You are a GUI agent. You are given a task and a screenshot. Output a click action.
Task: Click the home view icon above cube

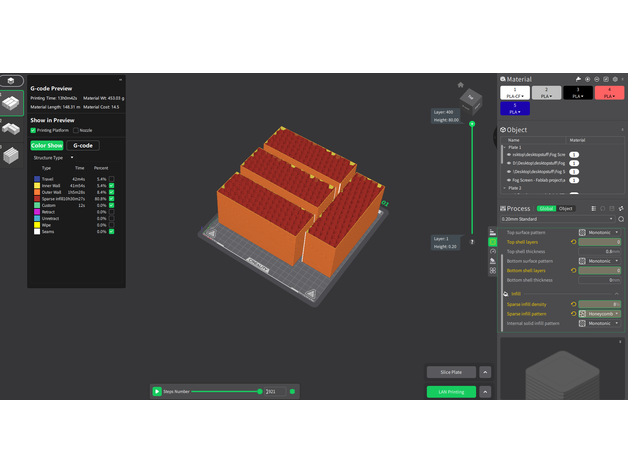[x=461, y=85]
